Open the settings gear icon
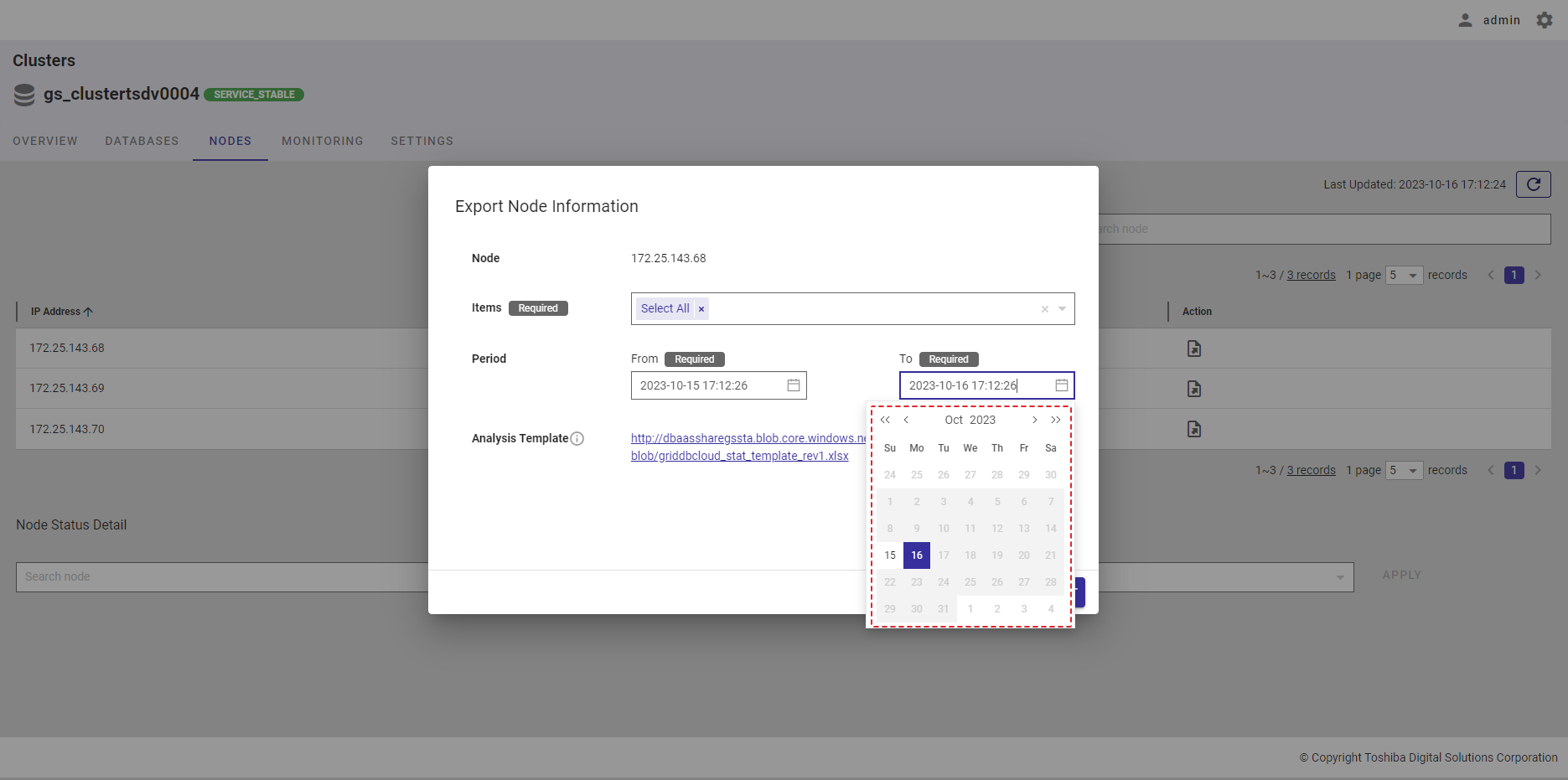This screenshot has height=780, width=1568. pyautogui.click(x=1544, y=20)
